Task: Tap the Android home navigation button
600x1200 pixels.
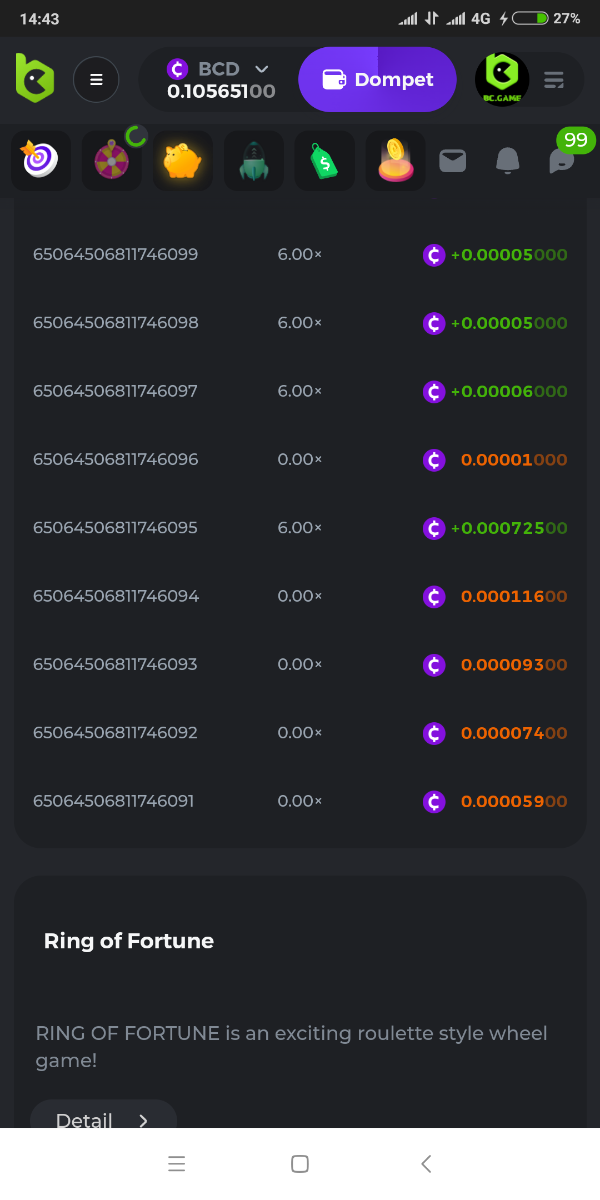Action: pos(299,1163)
